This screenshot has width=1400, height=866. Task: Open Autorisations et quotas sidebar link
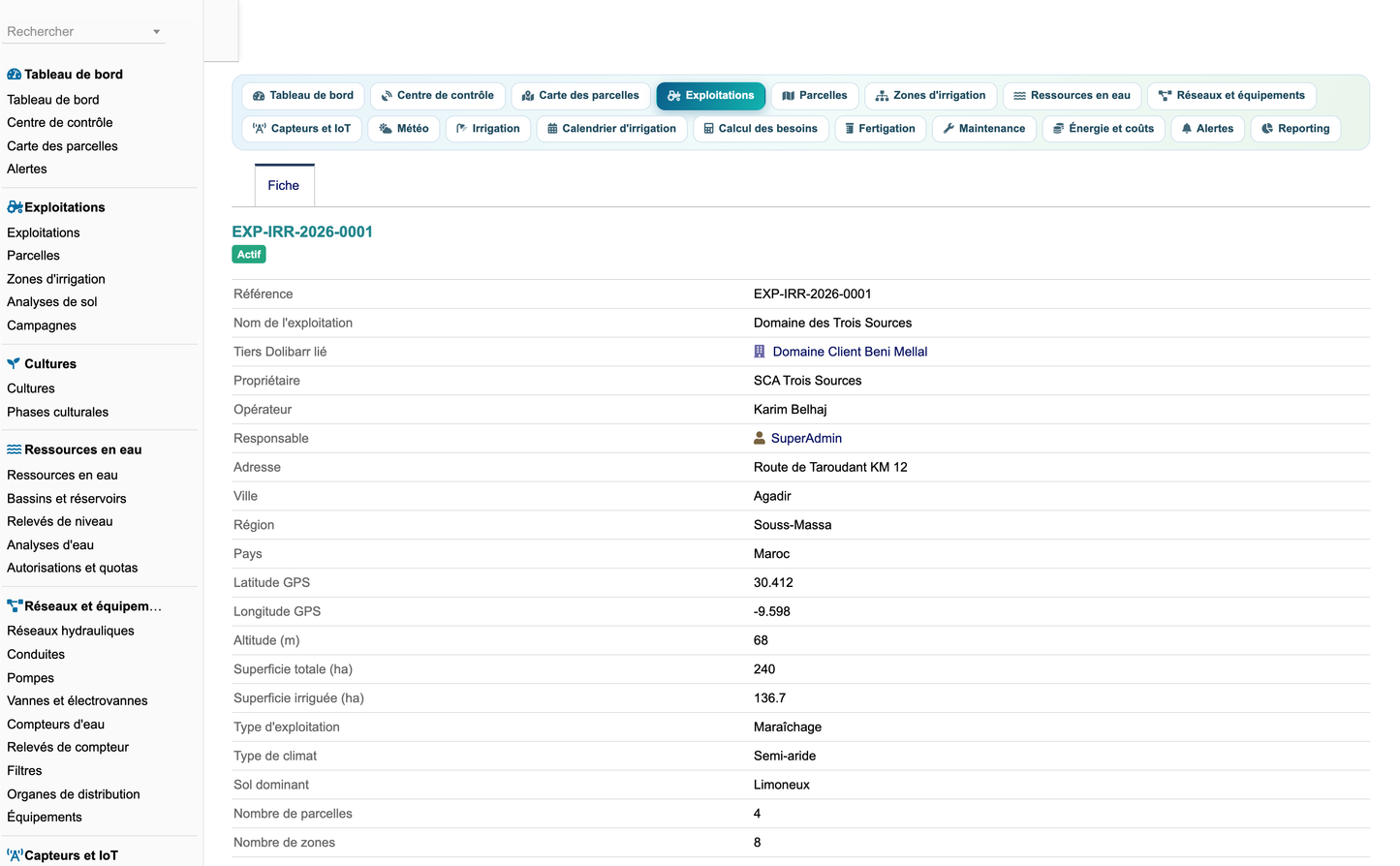coord(73,569)
